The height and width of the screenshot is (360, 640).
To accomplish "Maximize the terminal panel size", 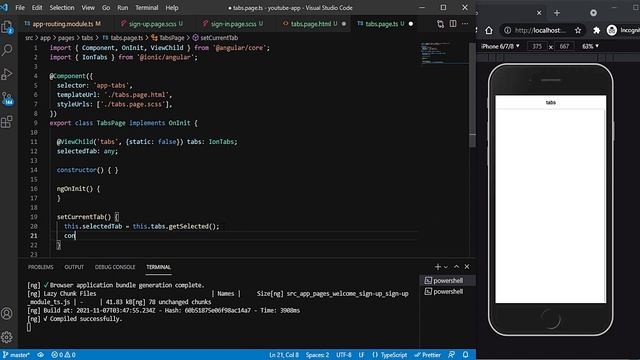I will pos(456,267).
